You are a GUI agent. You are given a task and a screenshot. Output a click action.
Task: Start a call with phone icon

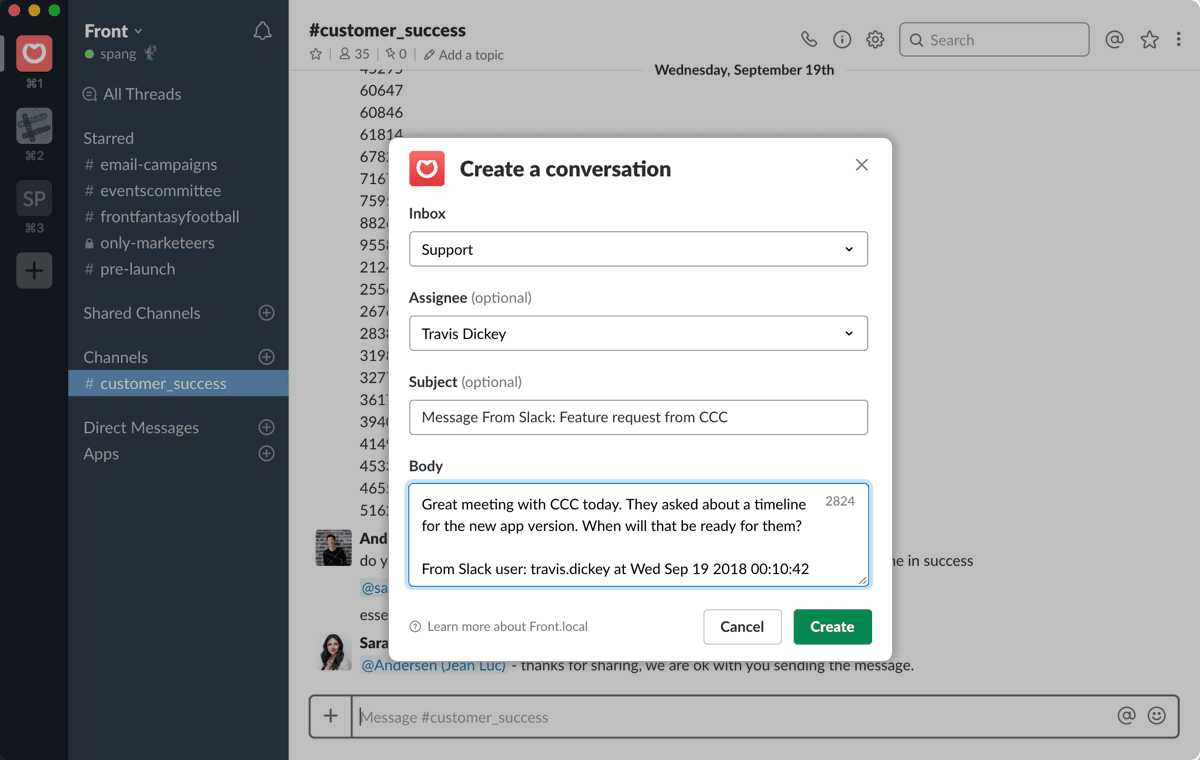pyautogui.click(x=809, y=40)
